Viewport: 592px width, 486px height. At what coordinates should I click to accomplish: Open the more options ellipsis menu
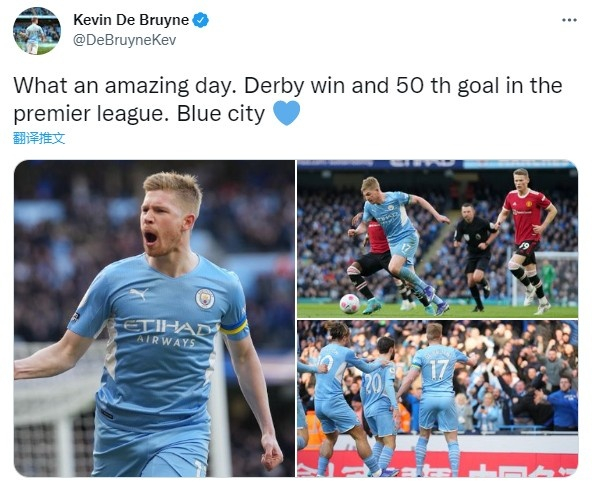click(x=569, y=20)
